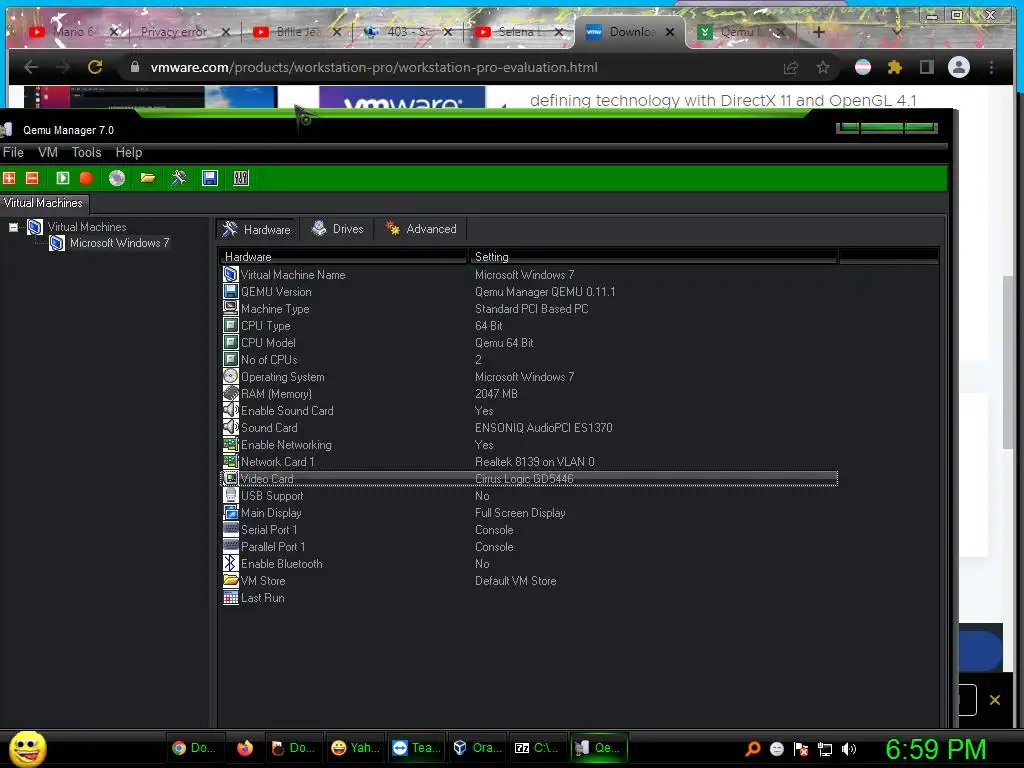
Task: Click the Bluetooth icon in the Enable Bluetooth row
Action: click(231, 564)
